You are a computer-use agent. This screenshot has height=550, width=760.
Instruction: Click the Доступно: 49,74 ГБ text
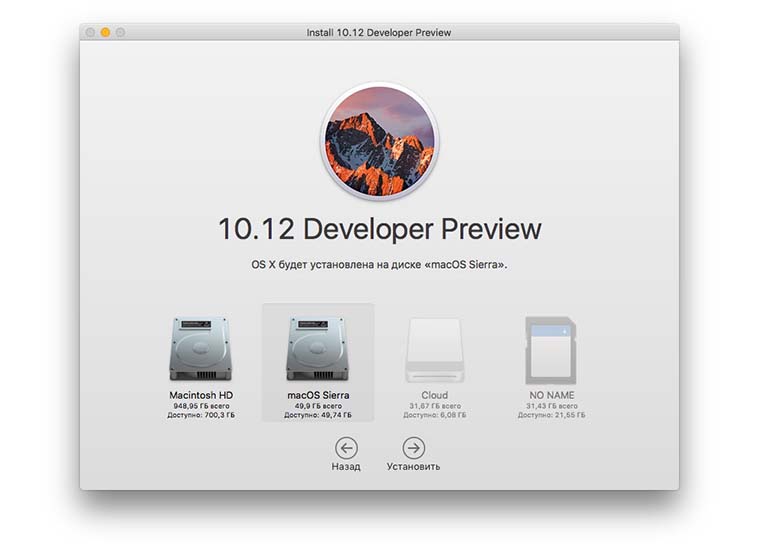pyautogui.click(x=318, y=415)
